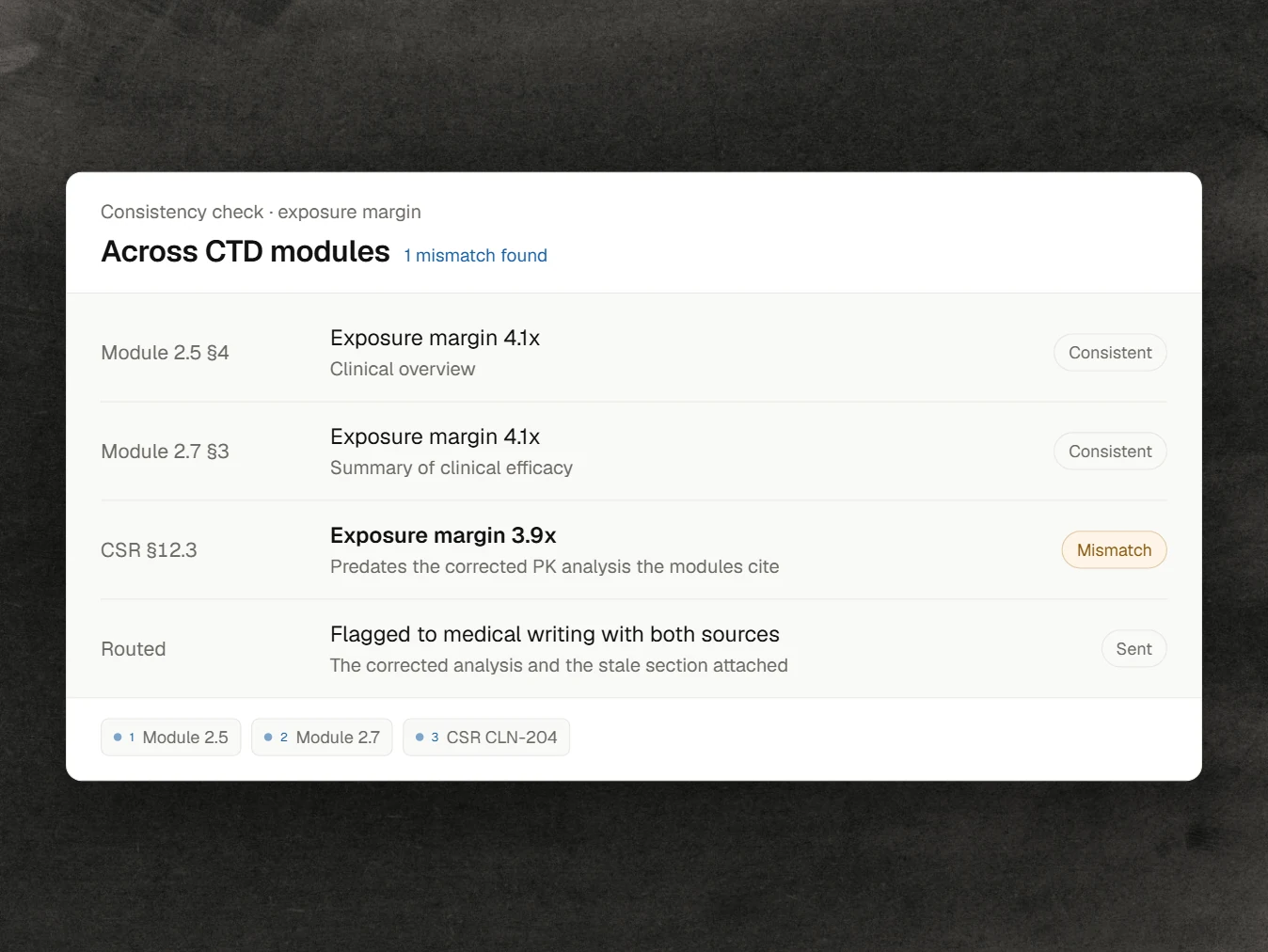Image resolution: width=1268 pixels, height=952 pixels.
Task: Click the blue dot on Module 2.5 chip
Action: [118, 738]
